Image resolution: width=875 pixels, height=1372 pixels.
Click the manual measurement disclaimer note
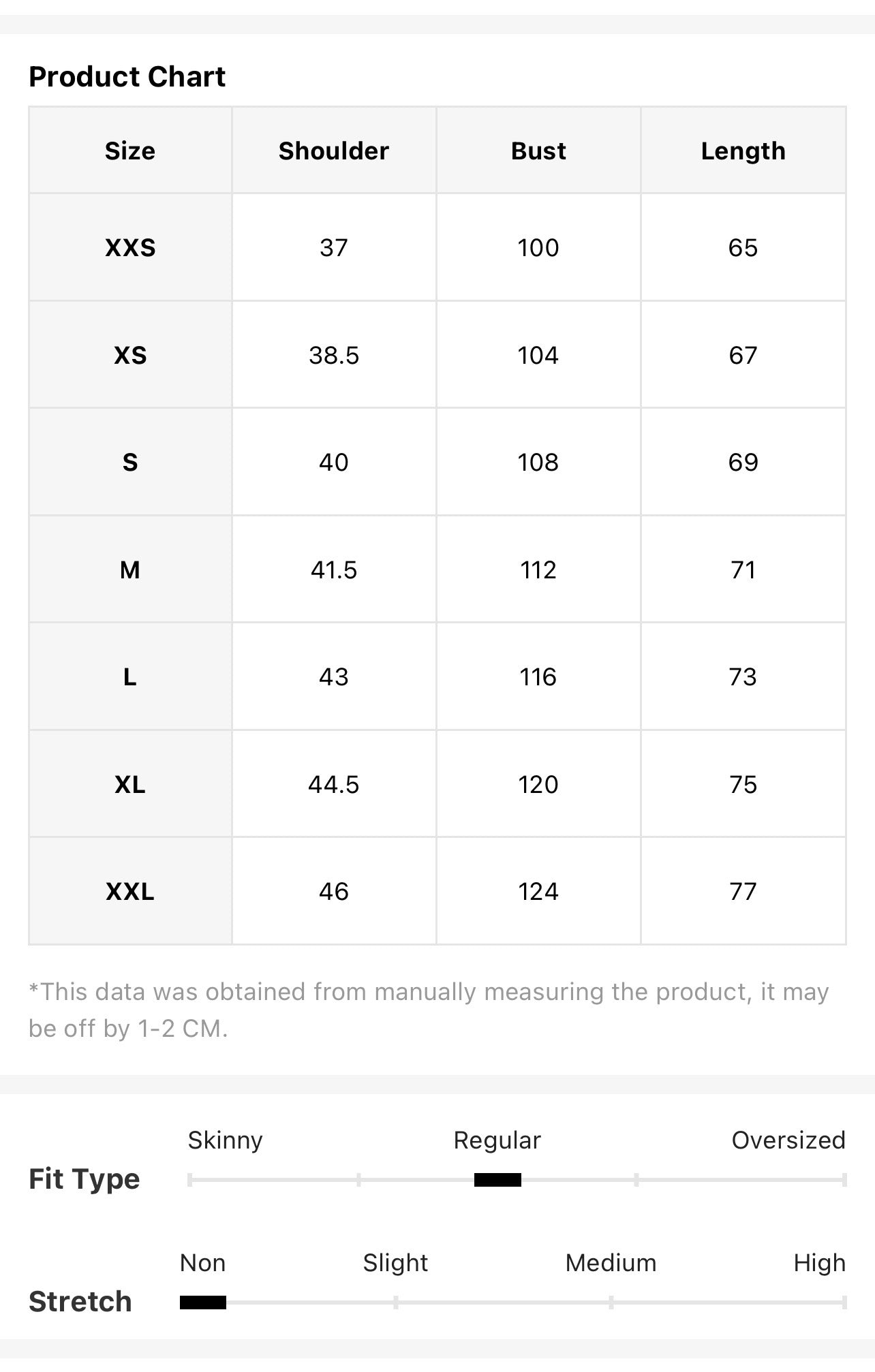click(429, 1010)
